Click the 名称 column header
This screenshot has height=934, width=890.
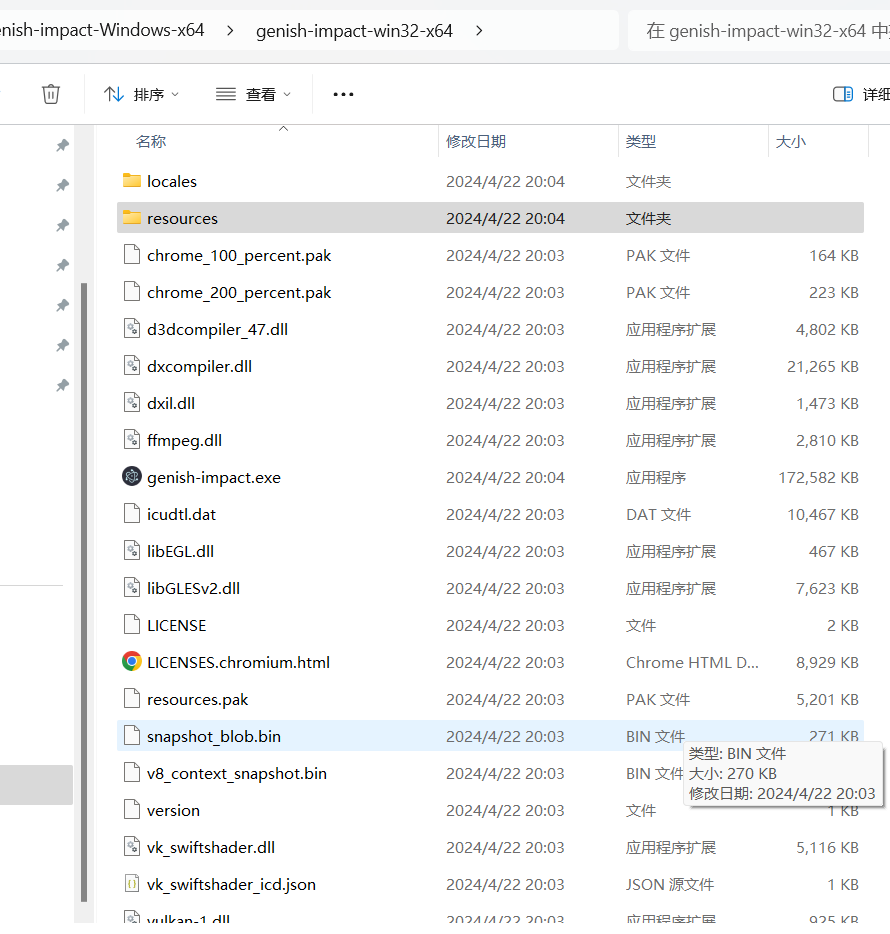(x=151, y=142)
